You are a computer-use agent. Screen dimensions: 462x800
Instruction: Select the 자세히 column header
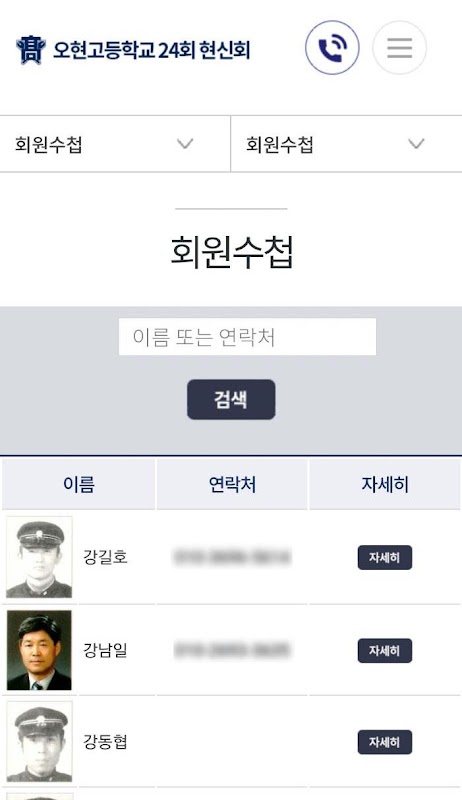pyautogui.click(x=385, y=484)
